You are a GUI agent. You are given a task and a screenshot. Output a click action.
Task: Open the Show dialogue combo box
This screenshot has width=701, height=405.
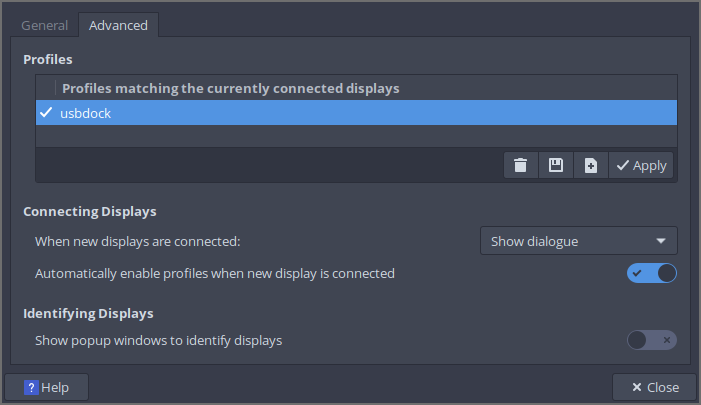click(578, 241)
